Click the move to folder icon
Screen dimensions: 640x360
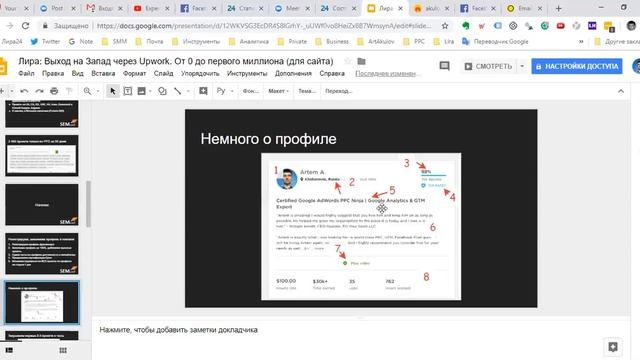point(361,61)
